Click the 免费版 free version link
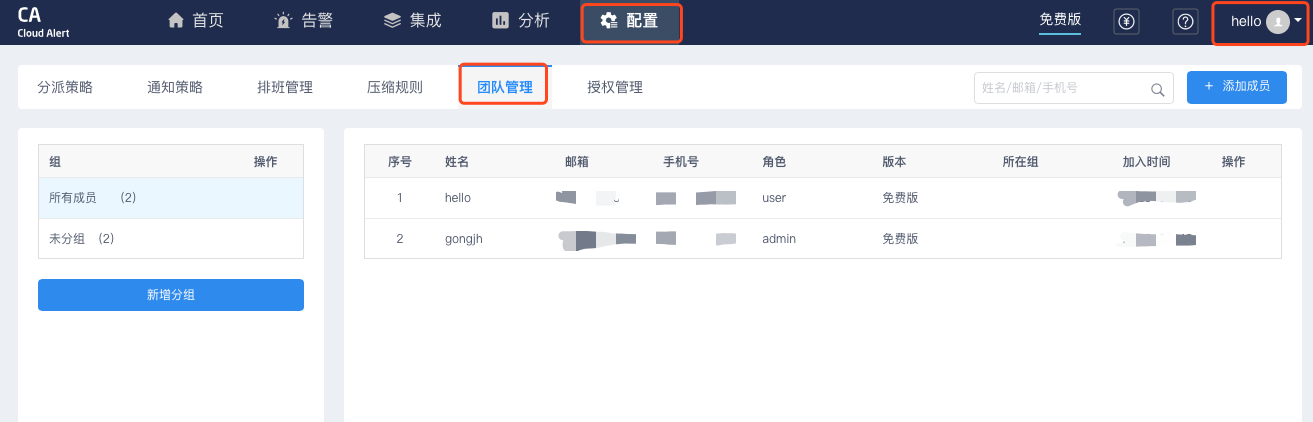 [1060, 20]
